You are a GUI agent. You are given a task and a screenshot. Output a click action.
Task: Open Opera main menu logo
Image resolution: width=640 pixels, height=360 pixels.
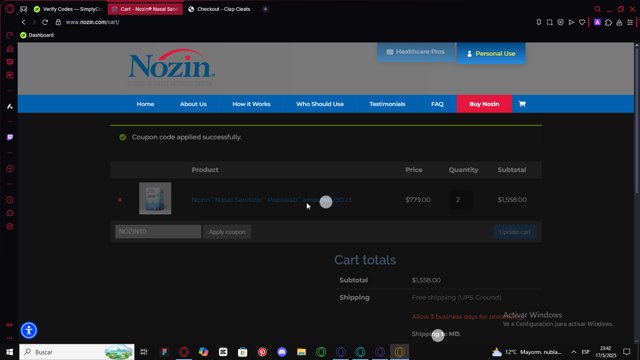pyautogui.click(x=10, y=9)
